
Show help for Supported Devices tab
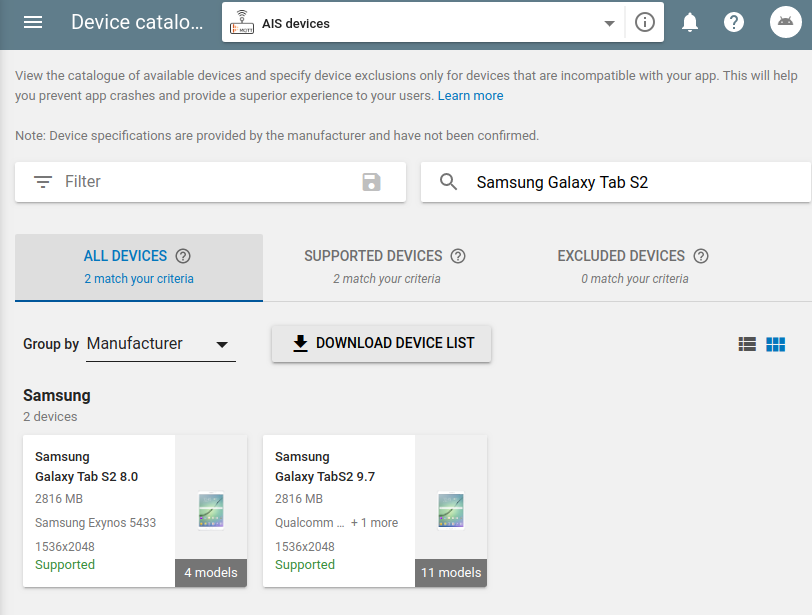pyautogui.click(x=458, y=256)
